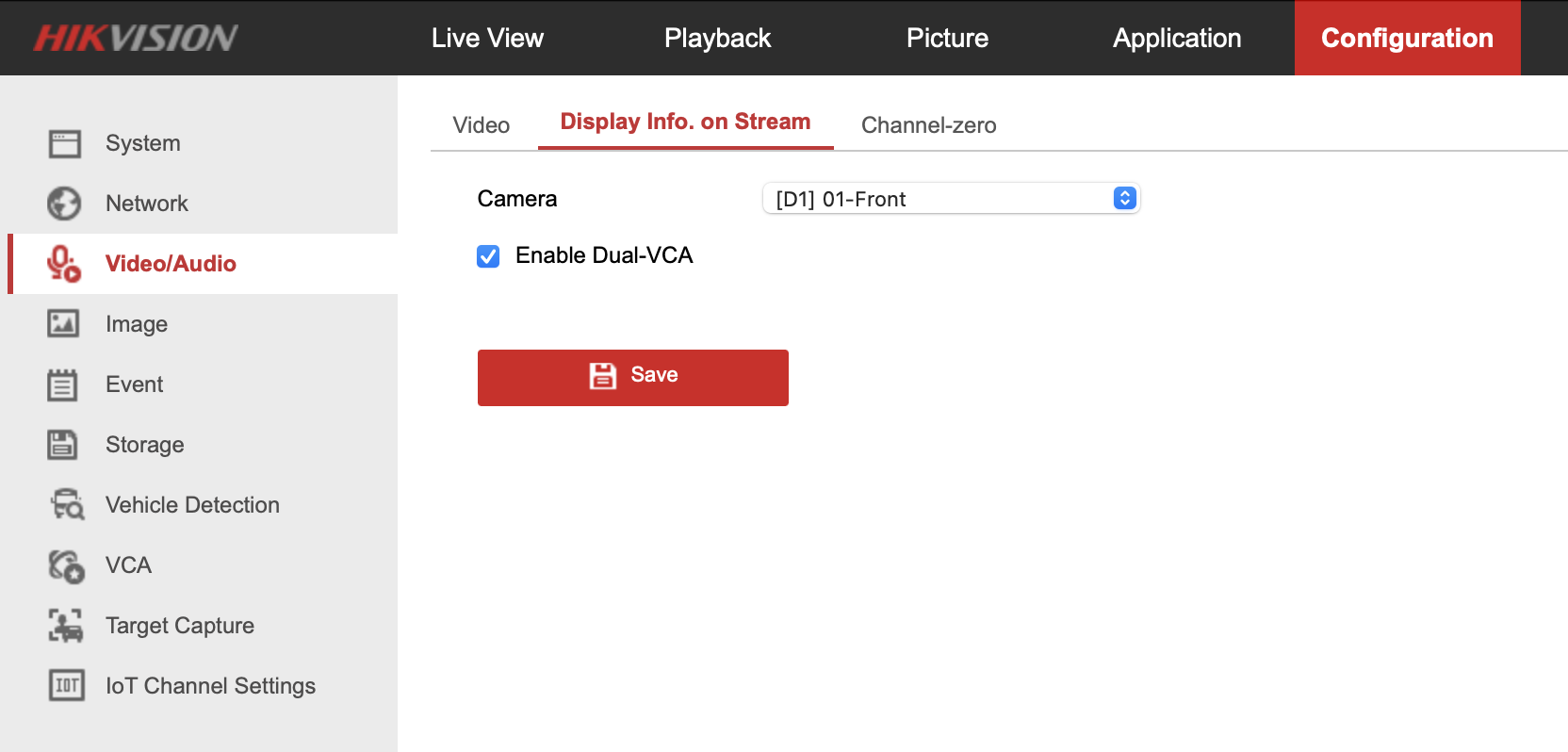Image resolution: width=1568 pixels, height=752 pixels.
Task: Click the Hikvision logo
Action: point(136,38)
